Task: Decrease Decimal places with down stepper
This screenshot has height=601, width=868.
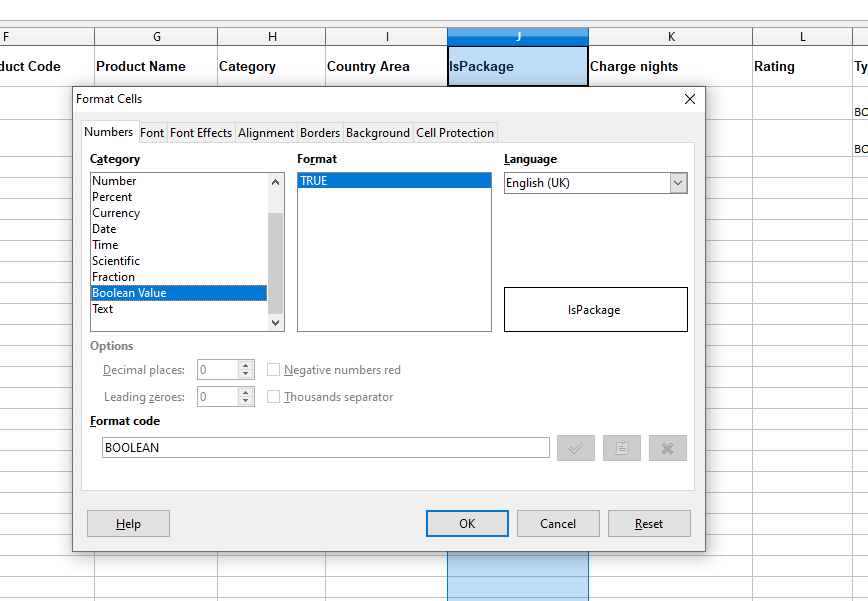Action: click(x=246, y=374)
